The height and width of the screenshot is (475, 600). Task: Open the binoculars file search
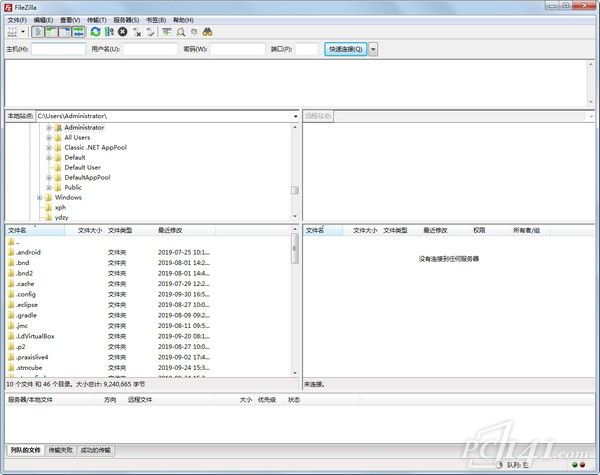coord(207,32)
